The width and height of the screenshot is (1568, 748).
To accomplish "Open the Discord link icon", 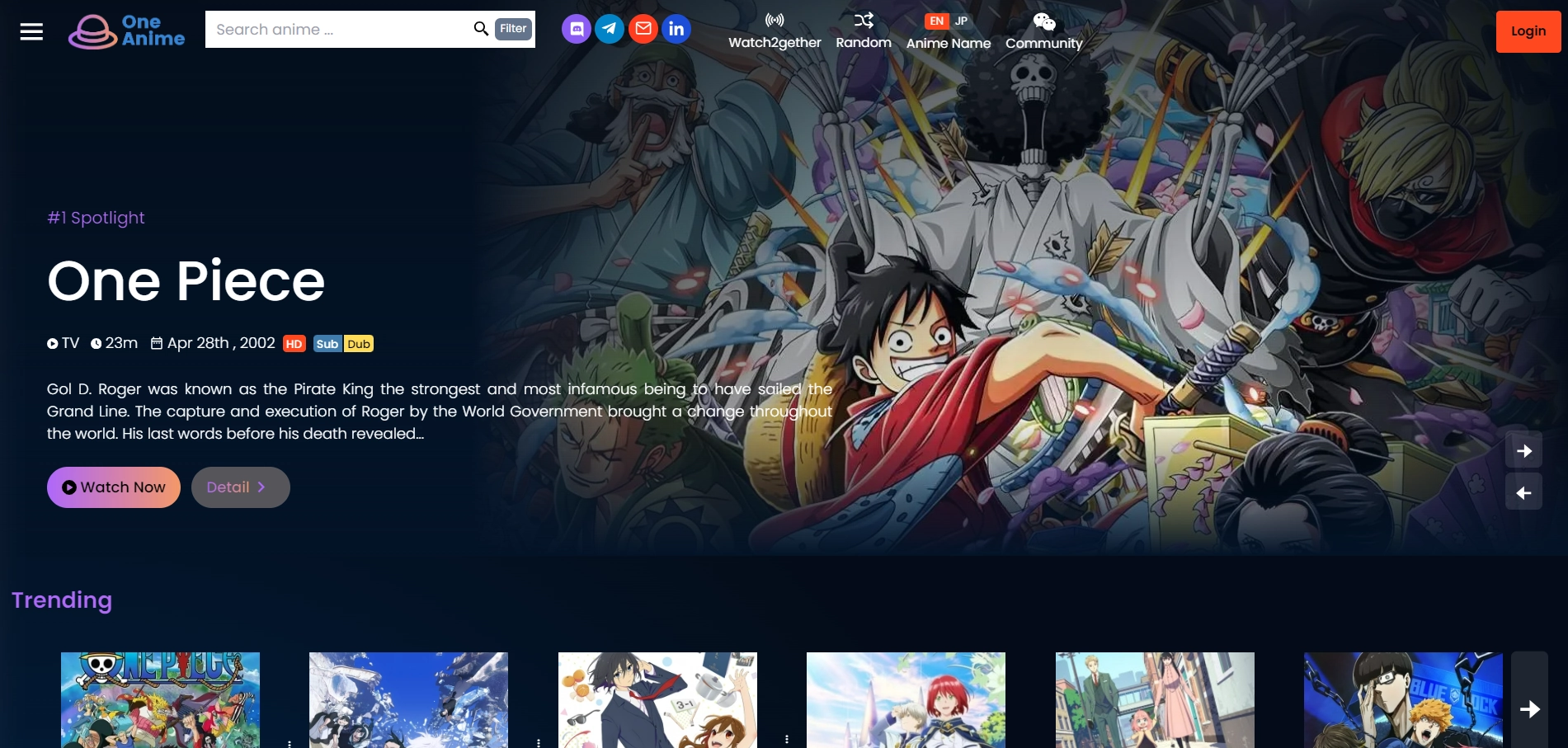I will click(x=577, y=29).
